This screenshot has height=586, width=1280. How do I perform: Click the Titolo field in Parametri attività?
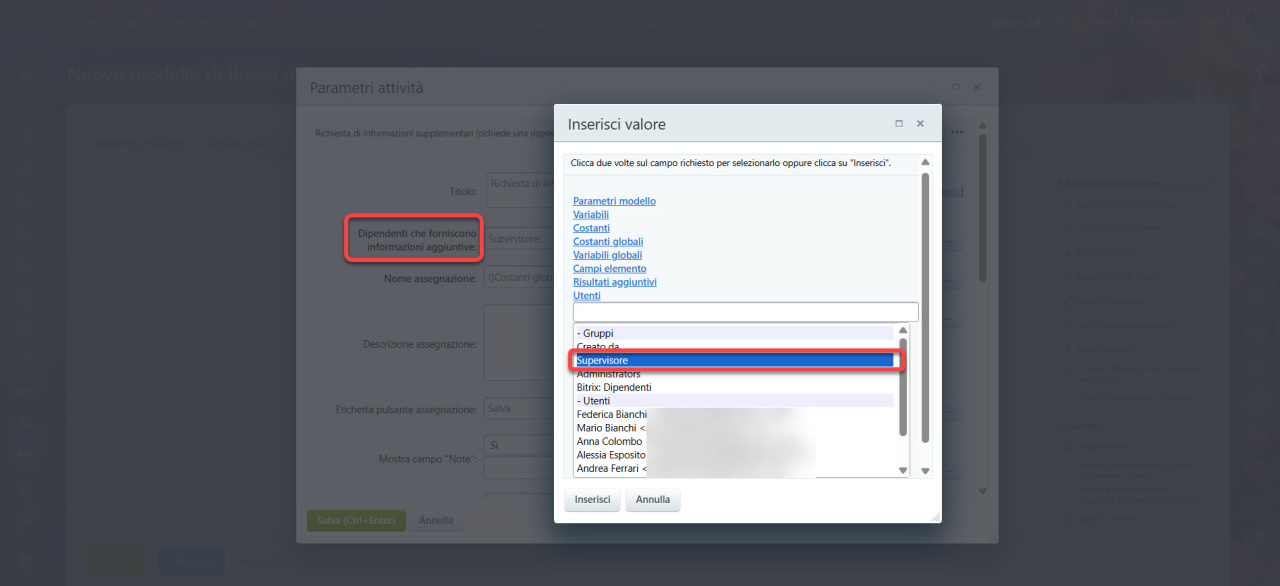point(519,190)
